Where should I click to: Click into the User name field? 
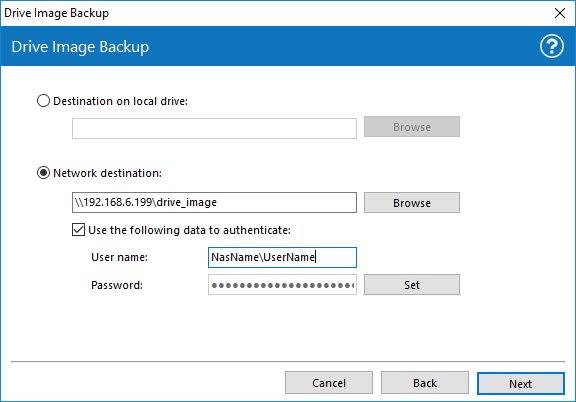[282, 257]
